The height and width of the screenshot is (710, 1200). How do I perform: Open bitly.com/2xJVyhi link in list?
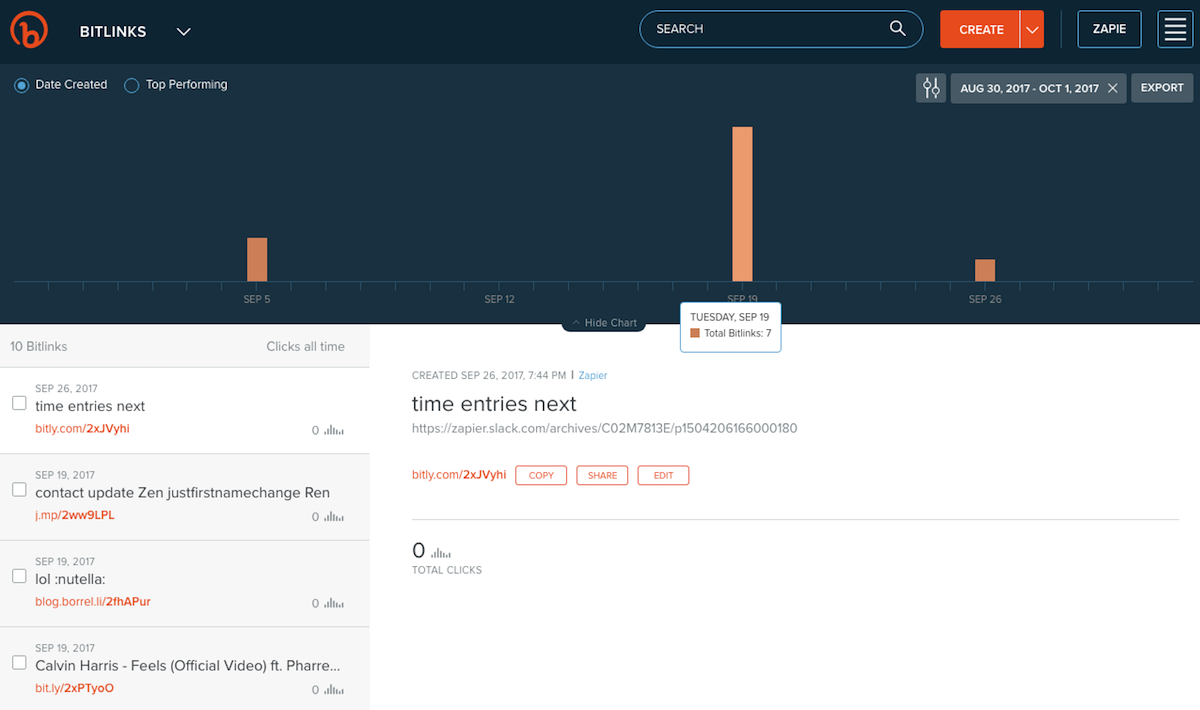tap(82, 428)
